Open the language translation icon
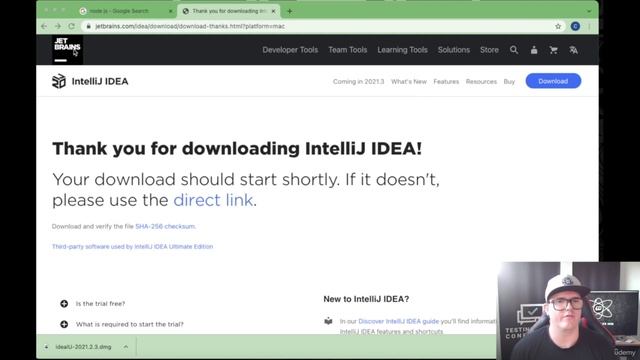The height and width of the screenshot is (360, 640). point(573,50)
